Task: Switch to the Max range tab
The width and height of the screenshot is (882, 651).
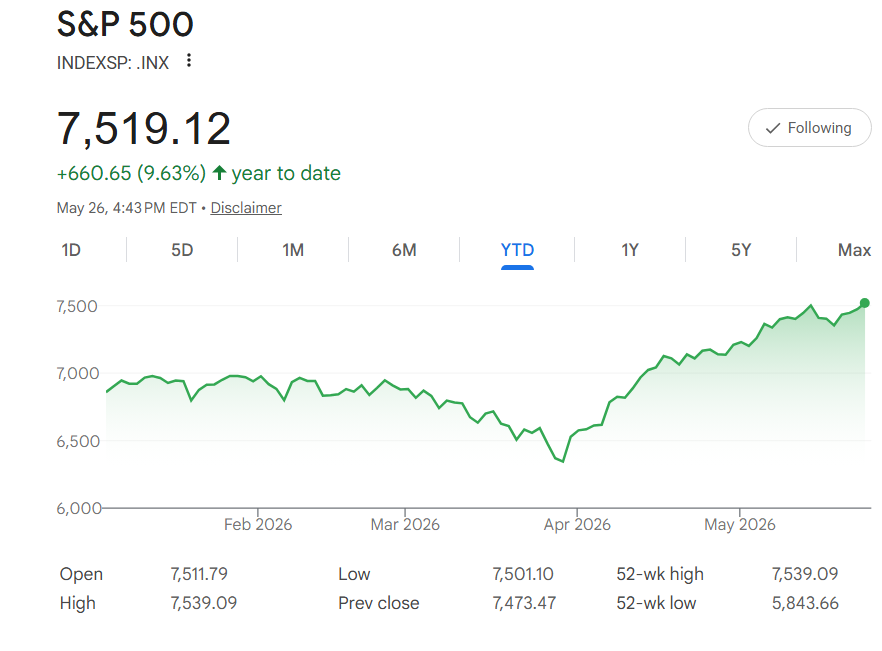Action: [854, 250]
